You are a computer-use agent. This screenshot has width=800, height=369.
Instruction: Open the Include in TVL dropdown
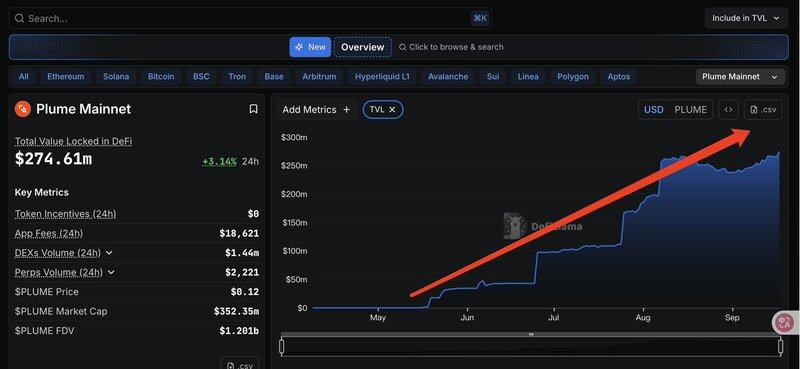pyautogui.click(x=746, y=18)
